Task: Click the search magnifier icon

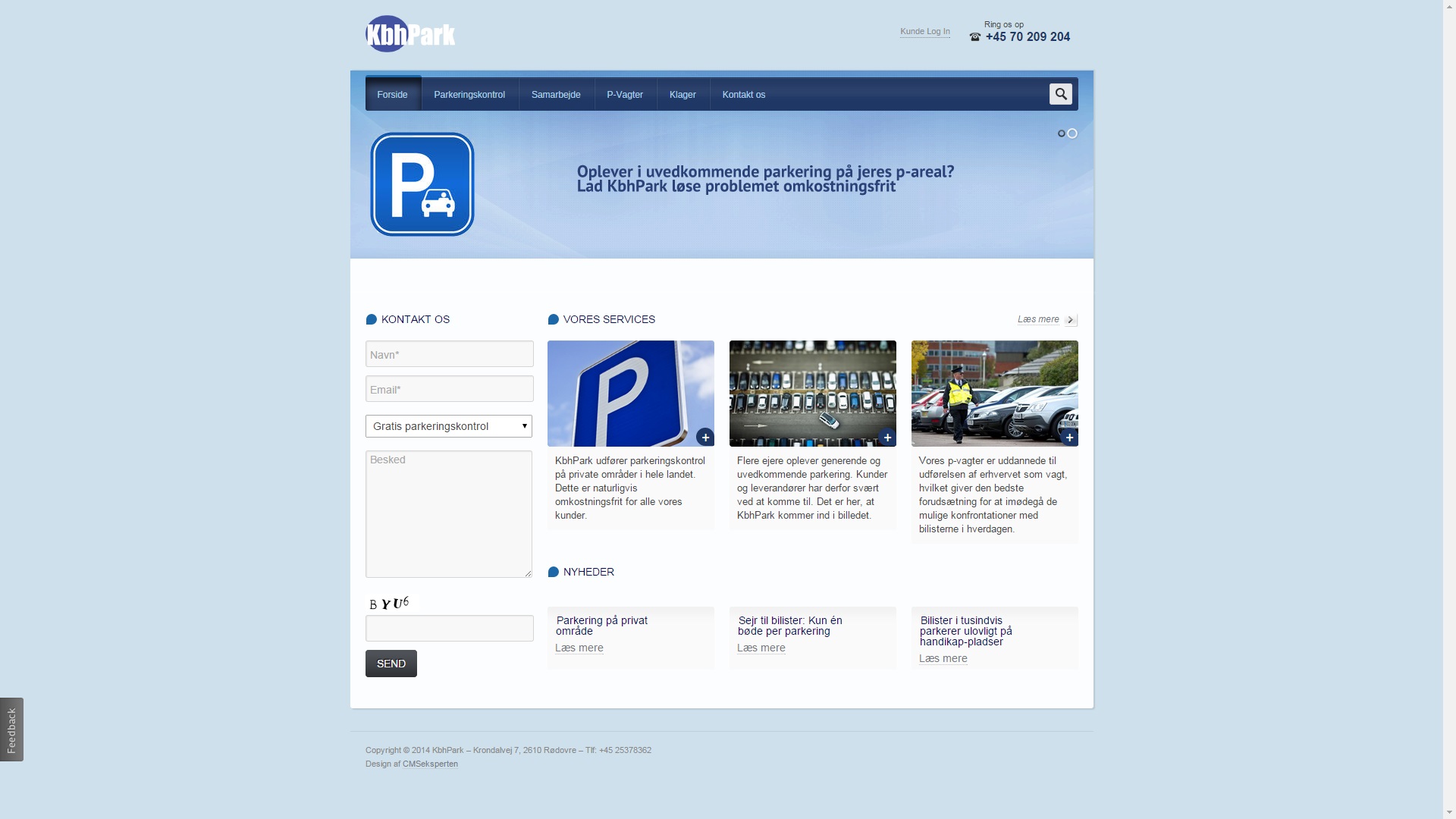Action: (1060, 94)
